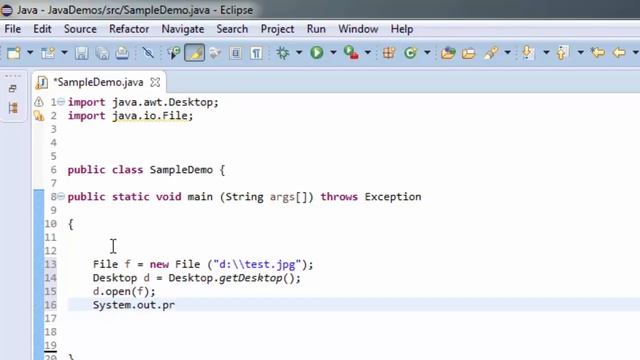Click on "throws Exception" in main signature
640x360 pixels.
point(371,197)
